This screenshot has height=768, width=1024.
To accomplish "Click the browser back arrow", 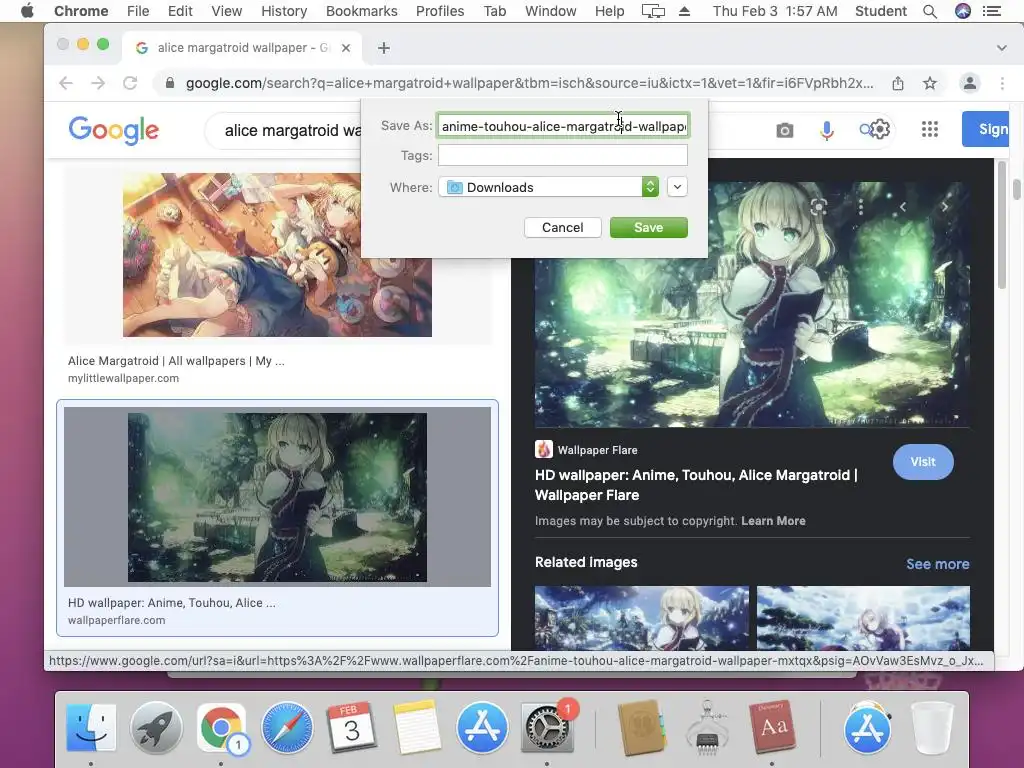I will (66, 83).
